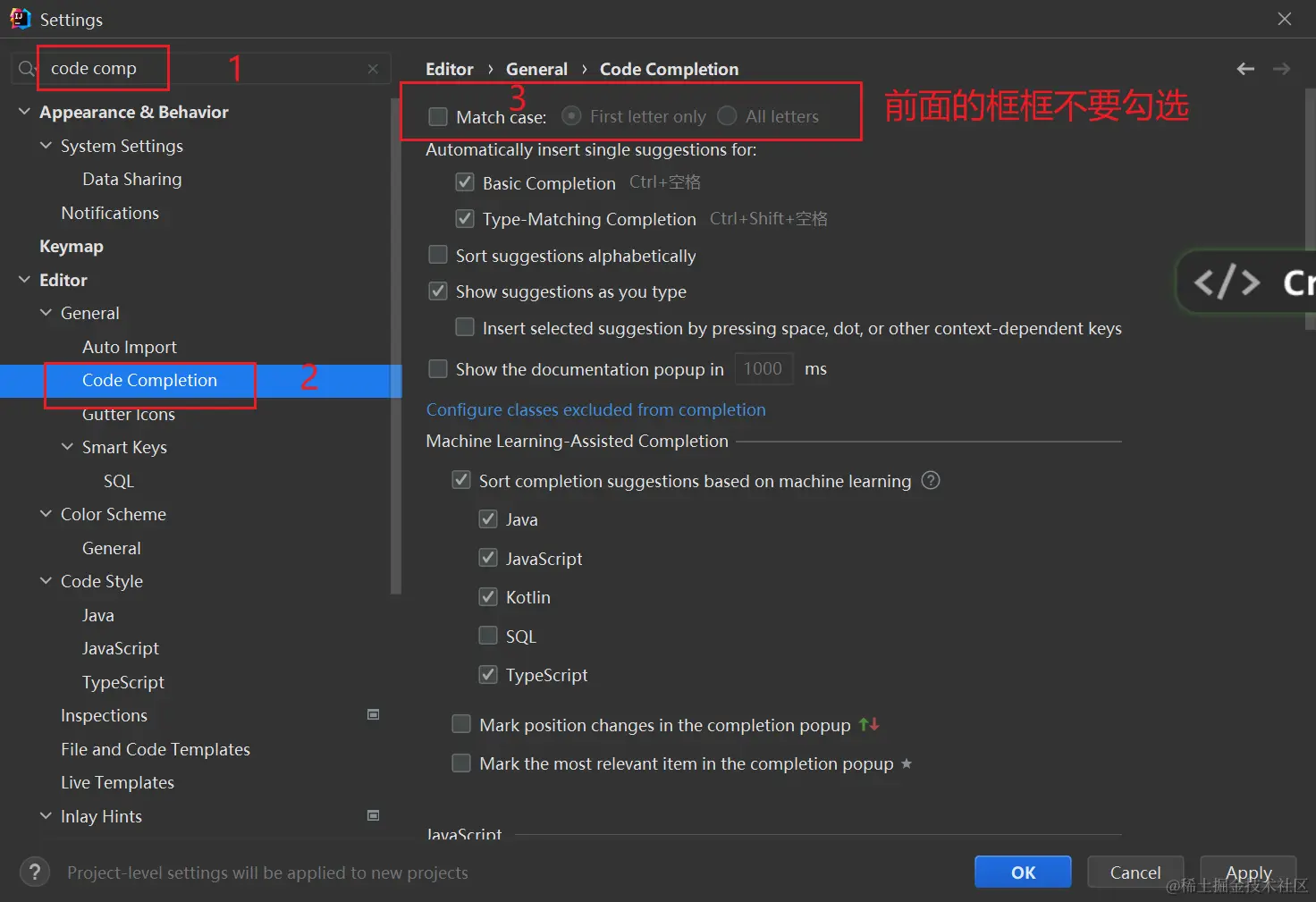Open Gutter Icons settings page

[x=128, y=414]
